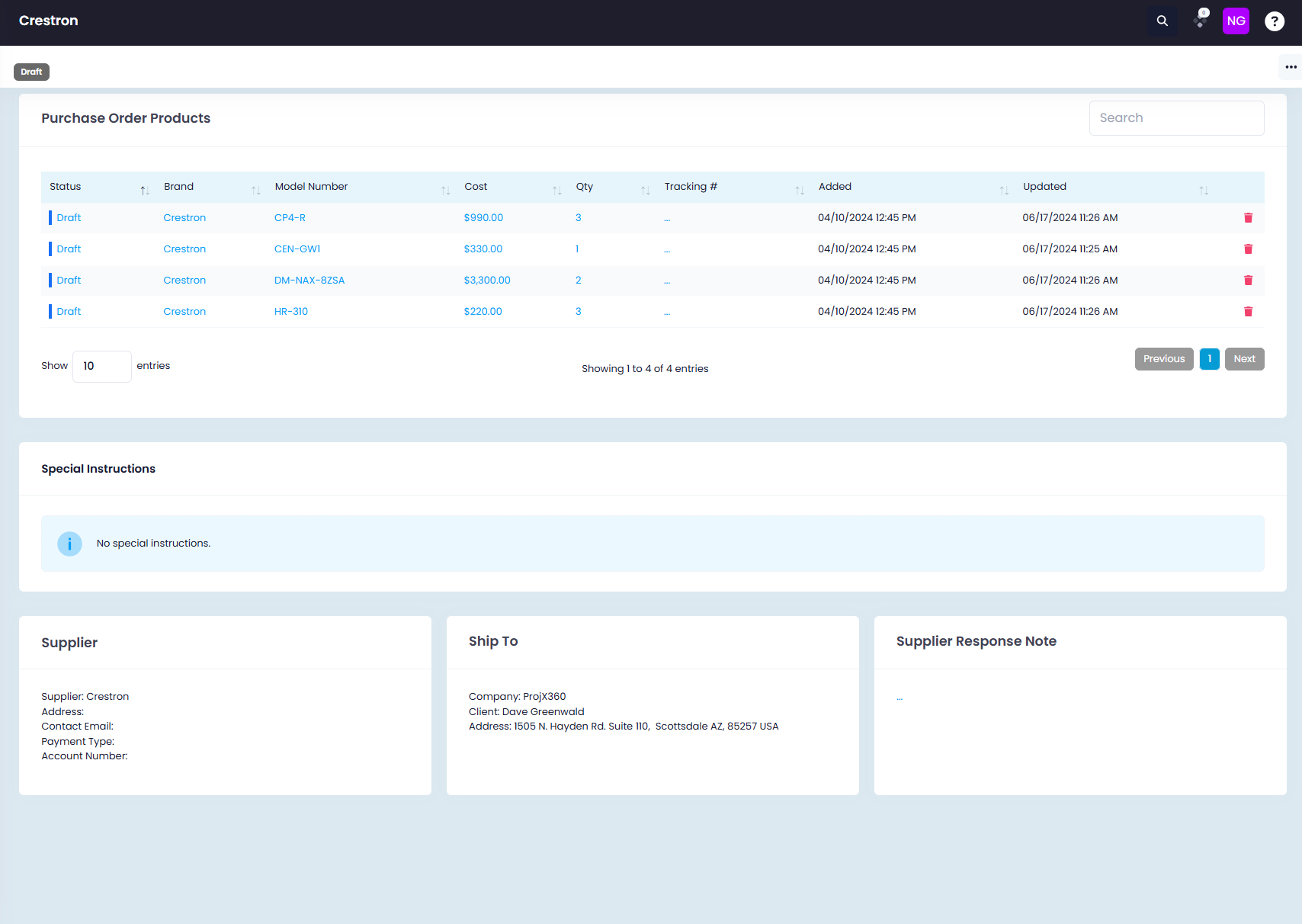Change the show entries count field
1302x924 pixels.
[x=102, y=367]
